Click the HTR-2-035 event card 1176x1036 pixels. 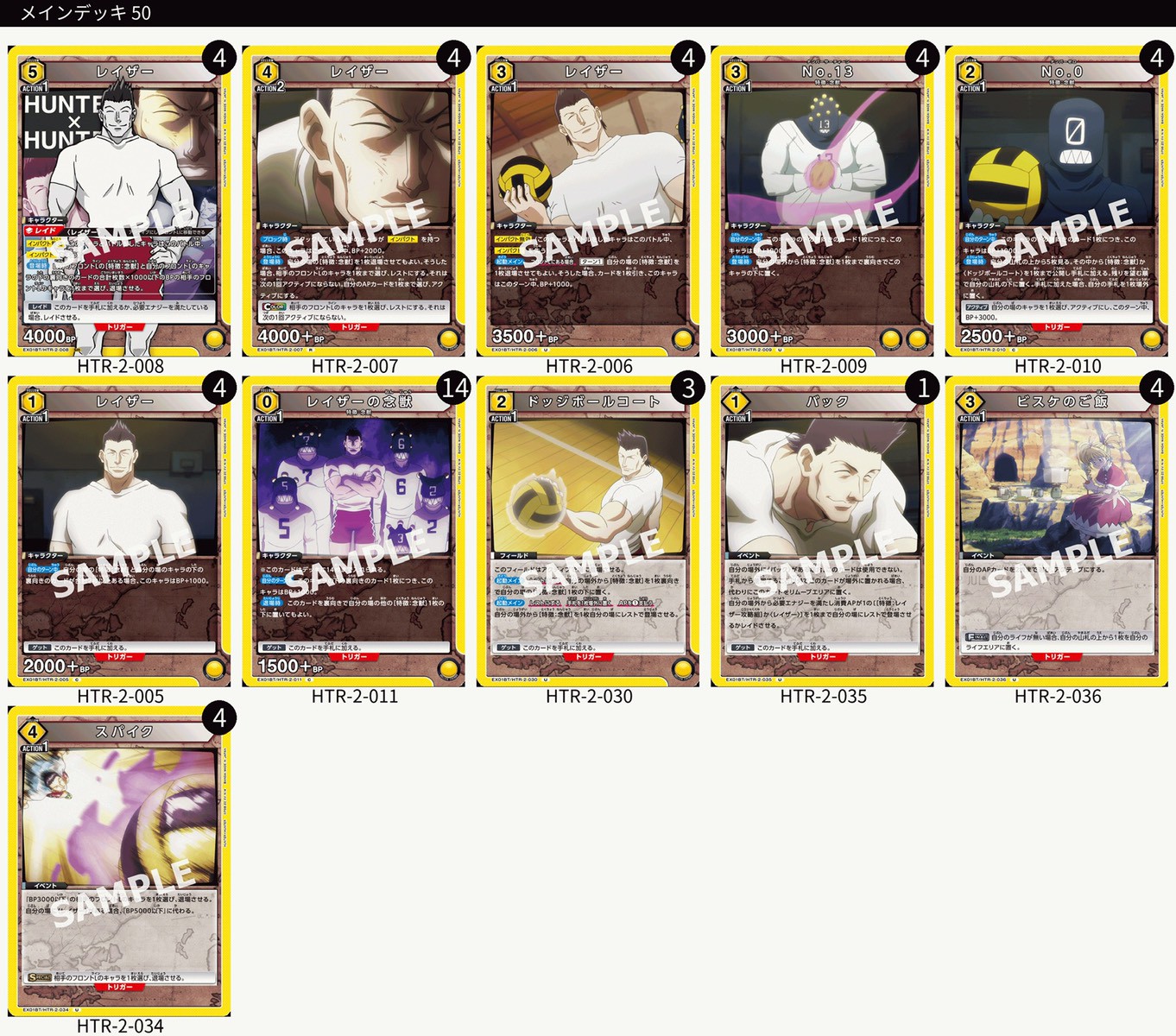click(823, 531)
